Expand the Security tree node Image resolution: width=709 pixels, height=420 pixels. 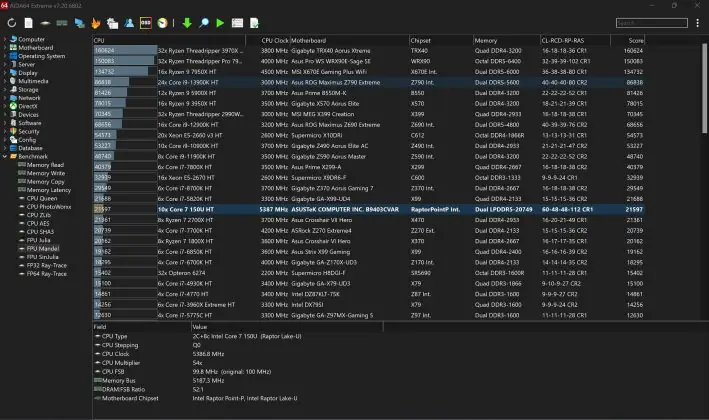click(5, 132)
